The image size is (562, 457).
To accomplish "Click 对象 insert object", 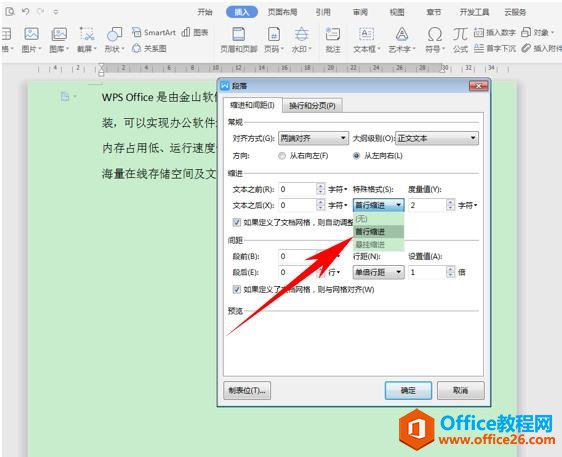I will click(538, 32).
